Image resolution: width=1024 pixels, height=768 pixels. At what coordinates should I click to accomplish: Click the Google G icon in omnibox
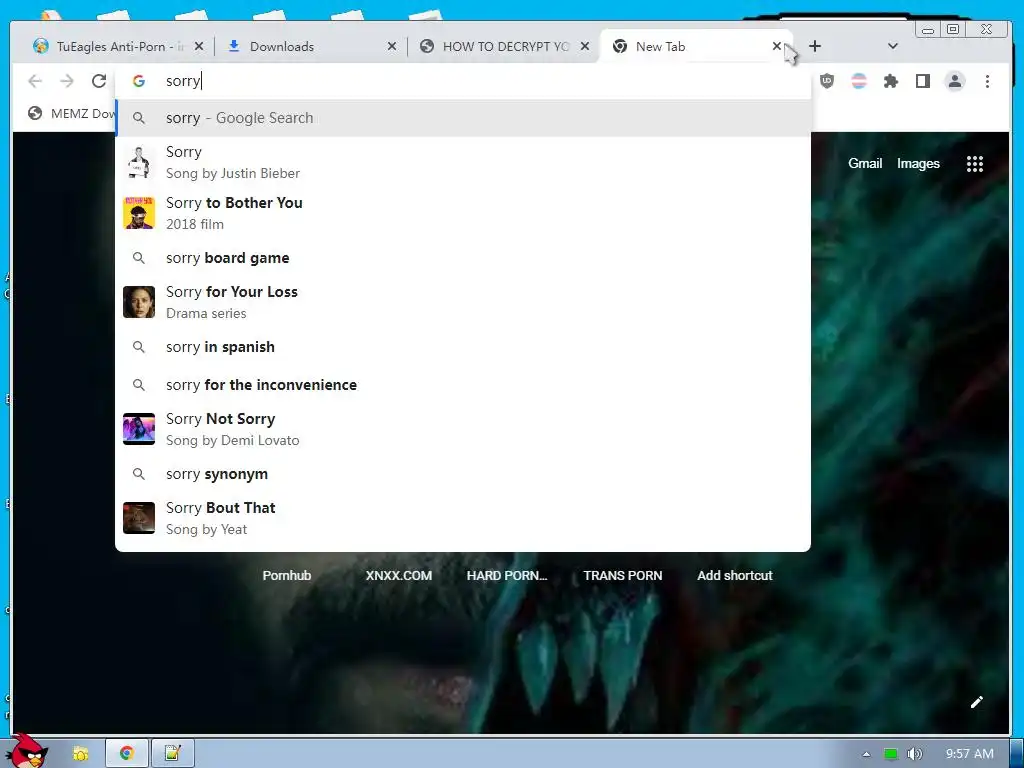(x=138, y=81)
